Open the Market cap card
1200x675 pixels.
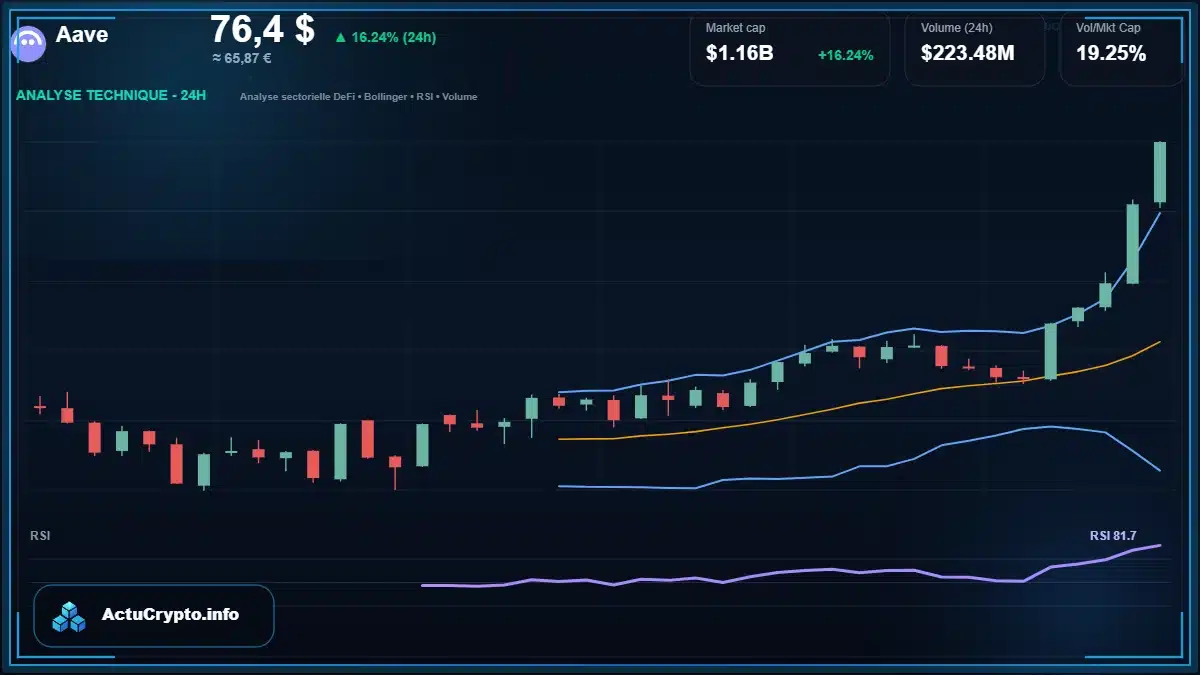[x=790, y=48]
